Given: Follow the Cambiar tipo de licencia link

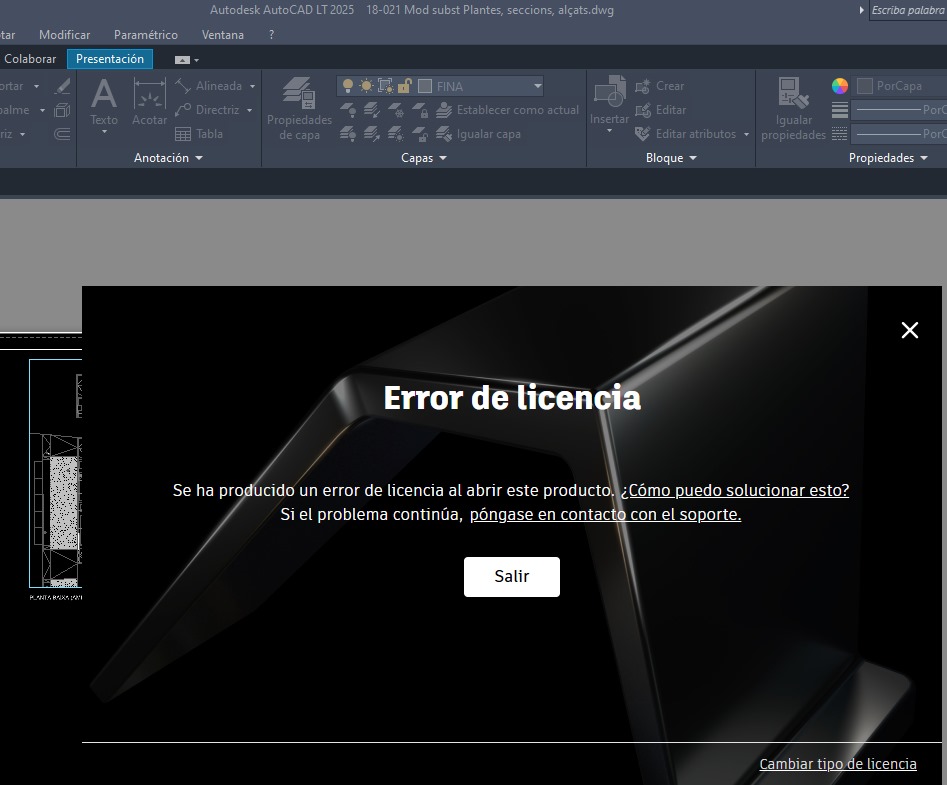Looking at the screenshot, I should (x=838, y=763).
